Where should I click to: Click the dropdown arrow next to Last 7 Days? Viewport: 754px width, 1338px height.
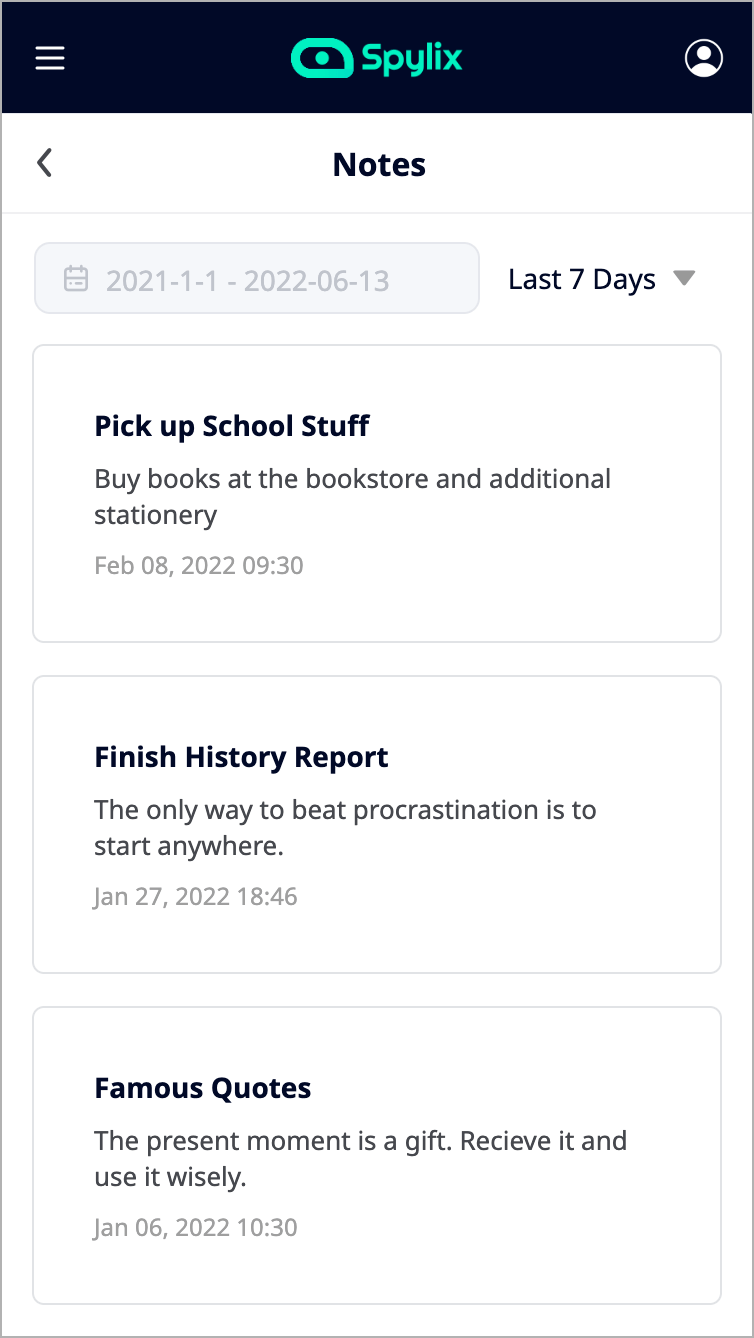point(685,278)
